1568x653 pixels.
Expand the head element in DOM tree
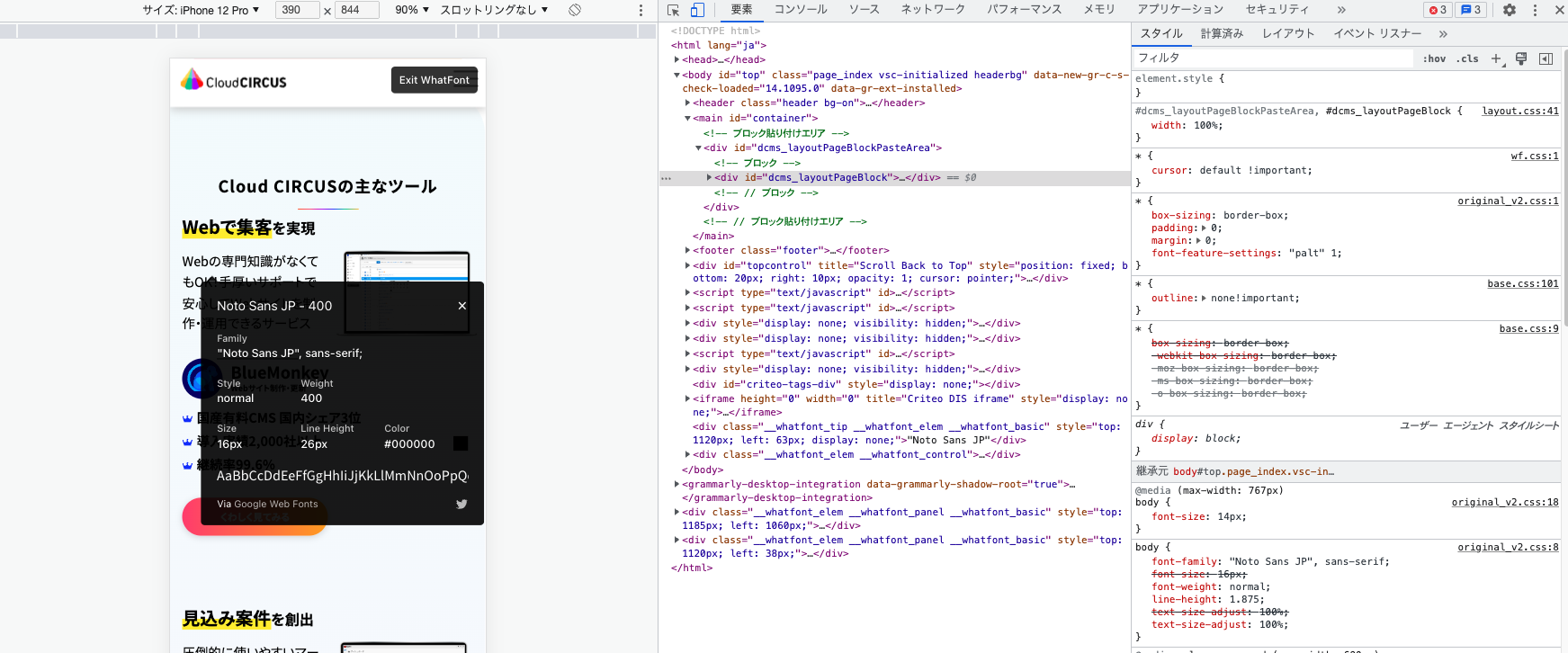676,60
